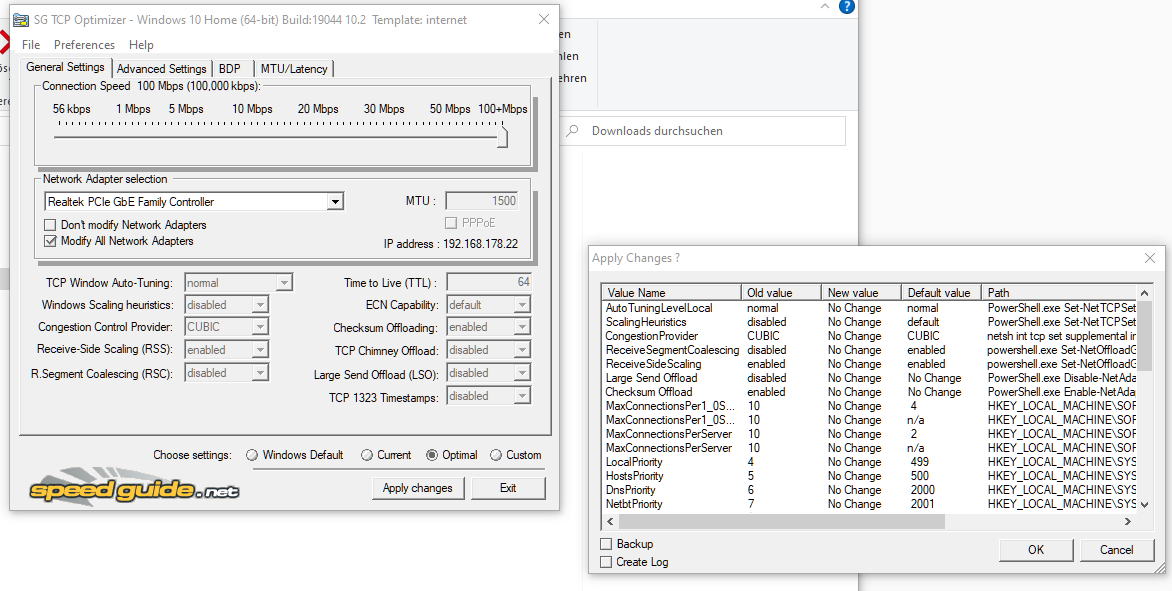Enable the Backup checkbox

pos(606,544)
